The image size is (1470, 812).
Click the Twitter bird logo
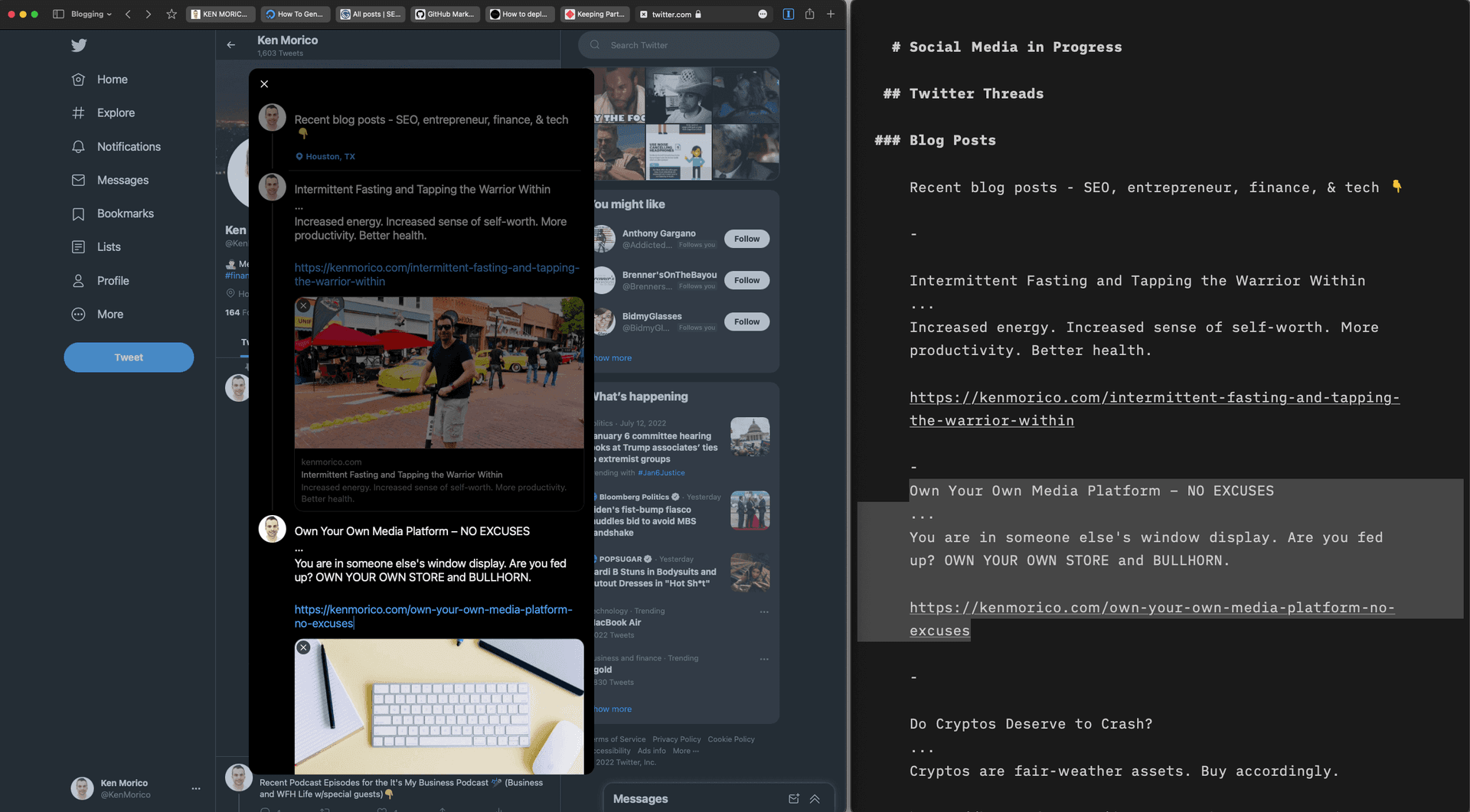(79, 45)
